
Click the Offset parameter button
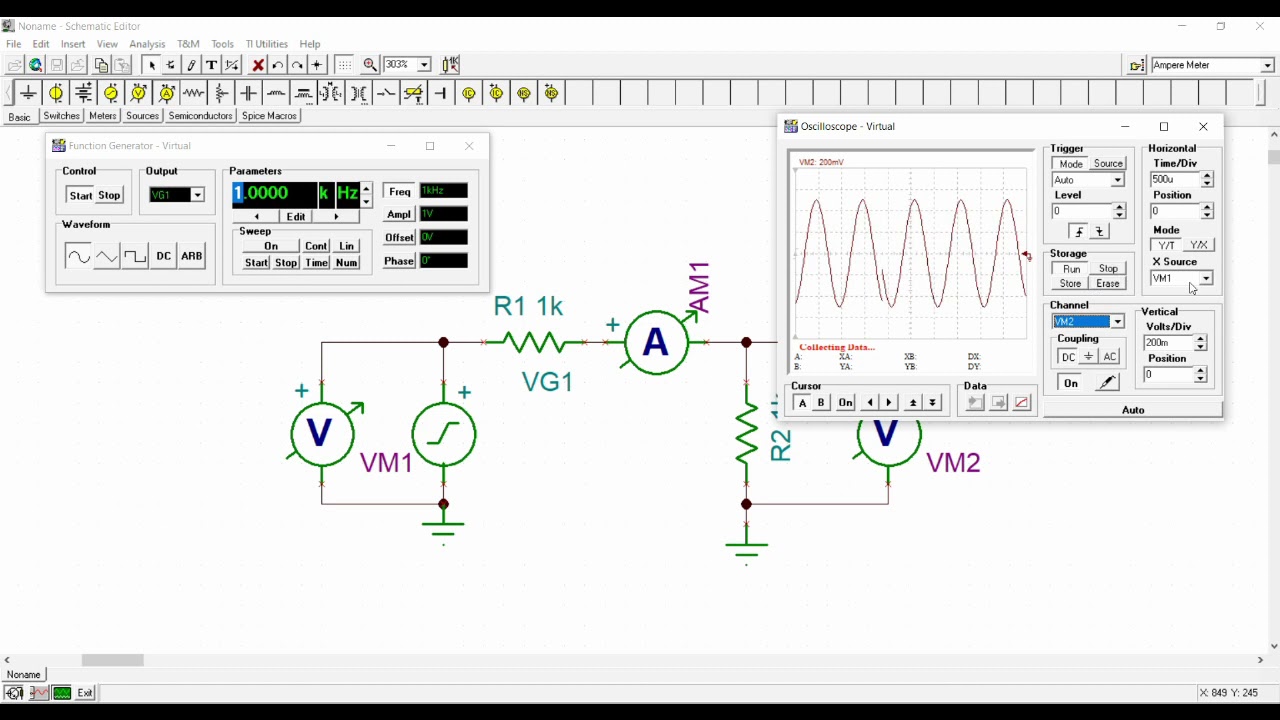tap(399, 237)
